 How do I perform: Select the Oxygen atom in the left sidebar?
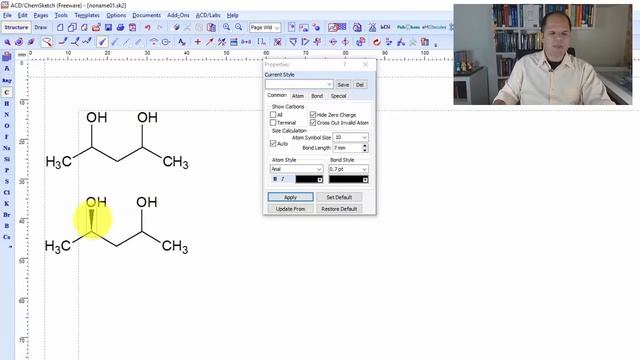(7, 126)
